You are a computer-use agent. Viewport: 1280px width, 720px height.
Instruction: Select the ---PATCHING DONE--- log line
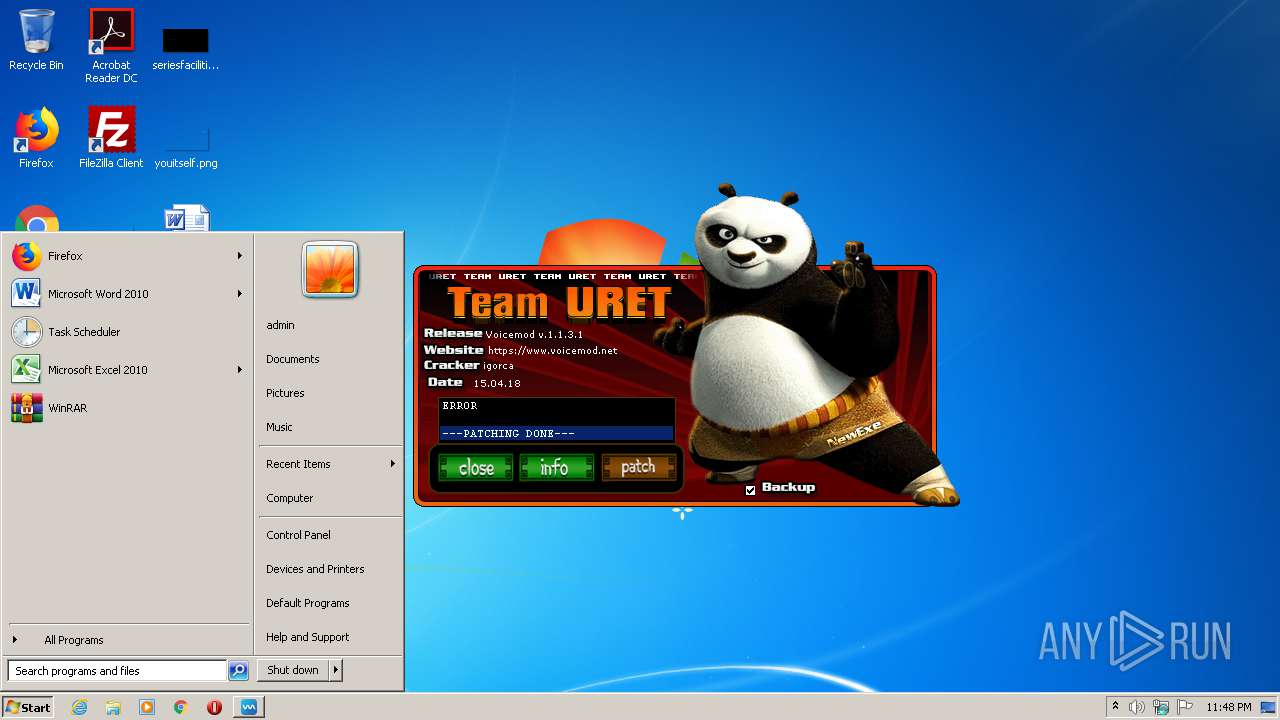coord(557,434)
